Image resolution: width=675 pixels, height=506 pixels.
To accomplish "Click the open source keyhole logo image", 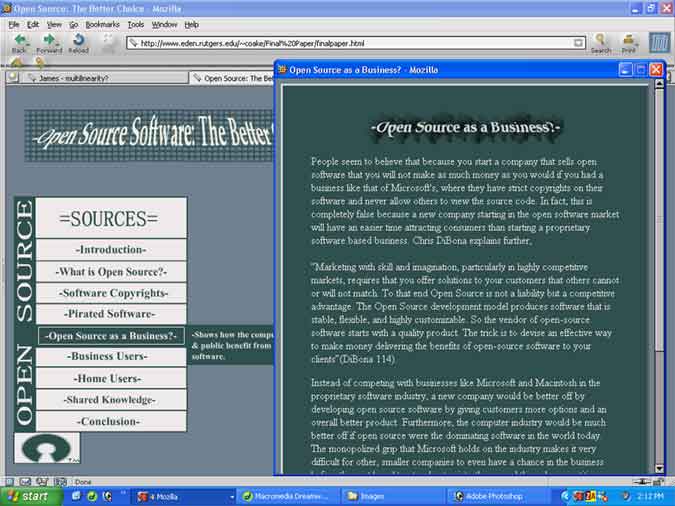I will click(47, 448).
